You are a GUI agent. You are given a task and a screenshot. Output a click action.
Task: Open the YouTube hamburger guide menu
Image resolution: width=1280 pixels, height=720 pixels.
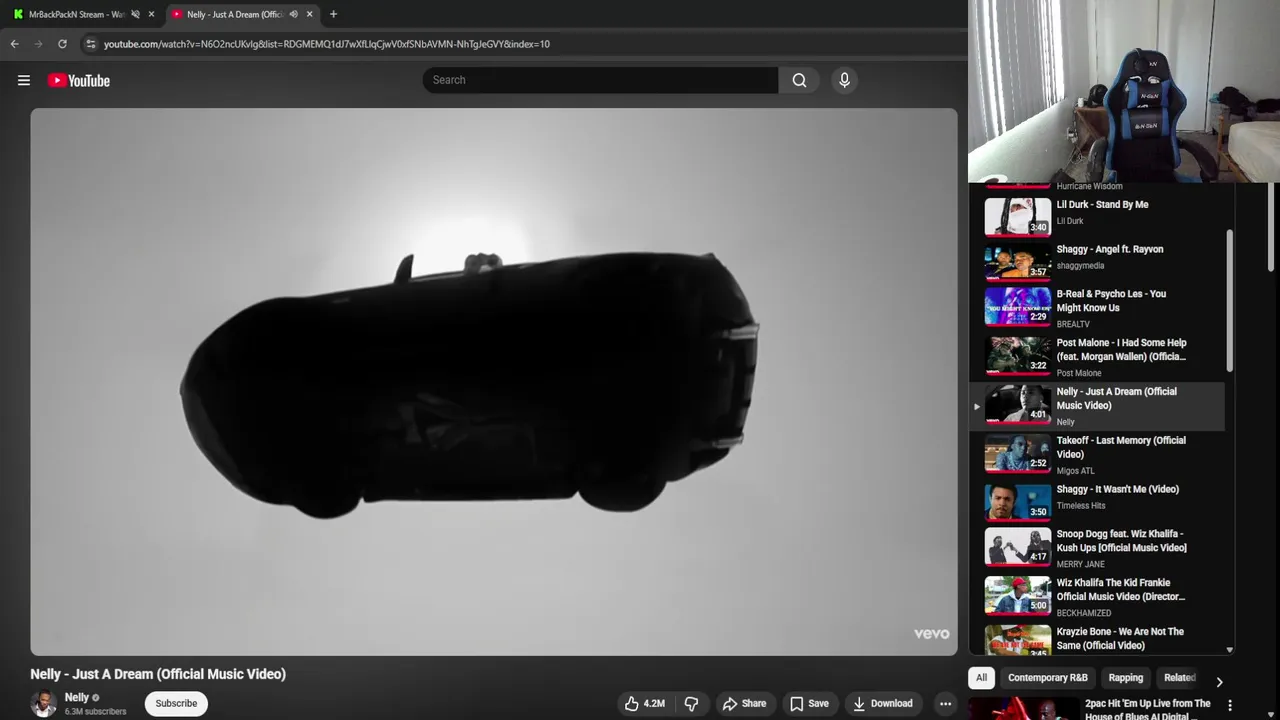24,80
